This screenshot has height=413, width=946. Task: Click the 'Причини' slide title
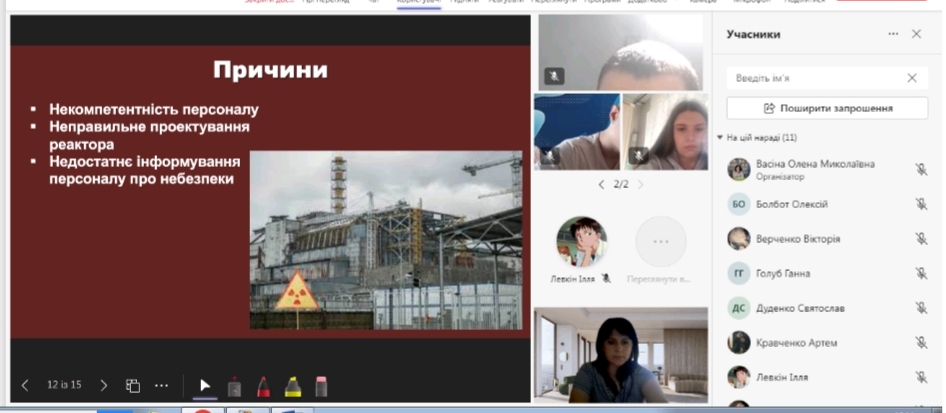point(270,71)
